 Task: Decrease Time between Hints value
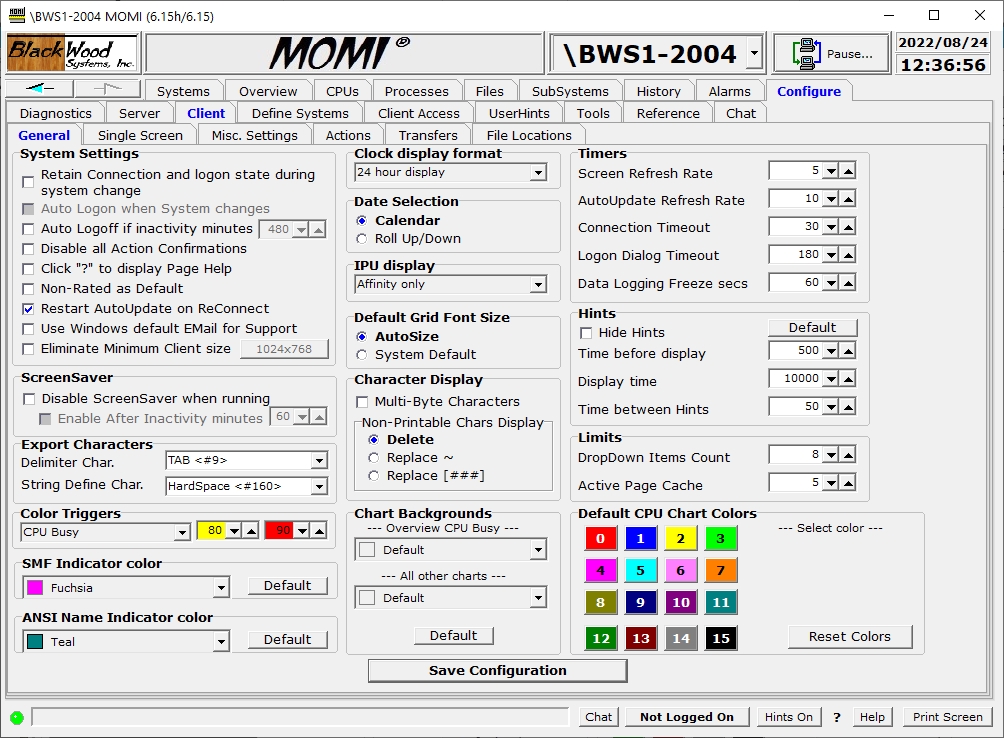(831, 406)
